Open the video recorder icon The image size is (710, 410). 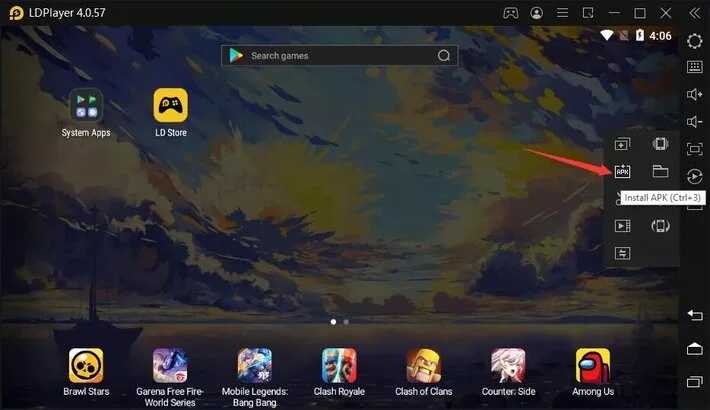coord(622,226)
